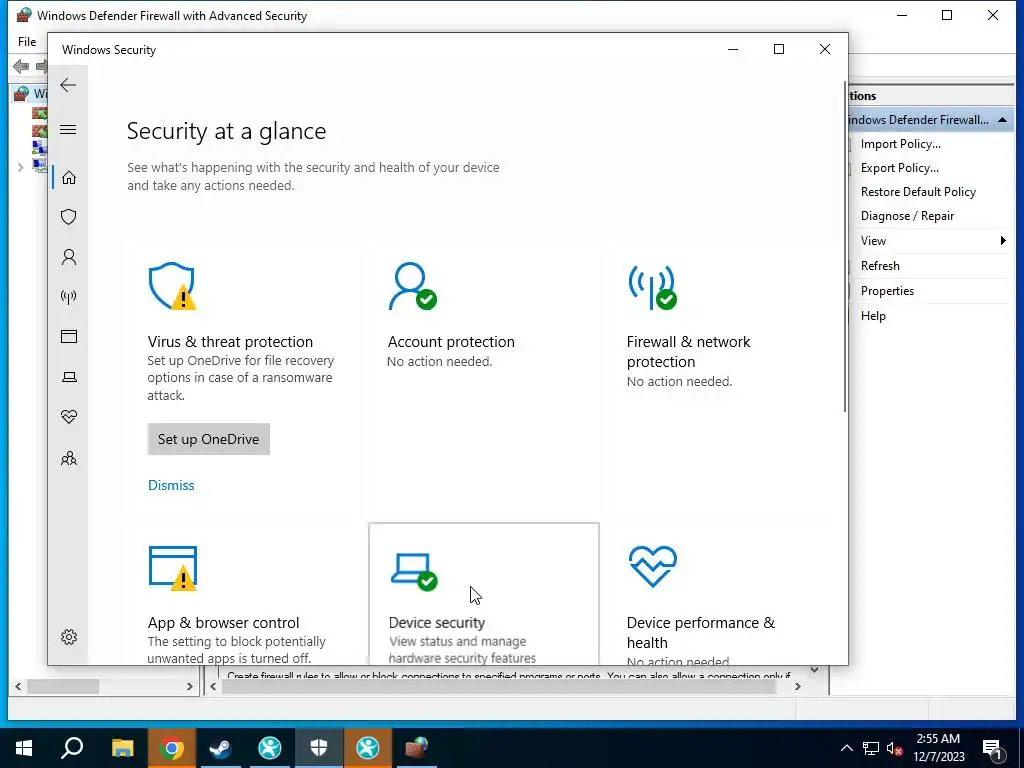Screen dimensions: 1024x768
Task: Click left pane horizontal scrollbar thumb
Action: (63, 686)
